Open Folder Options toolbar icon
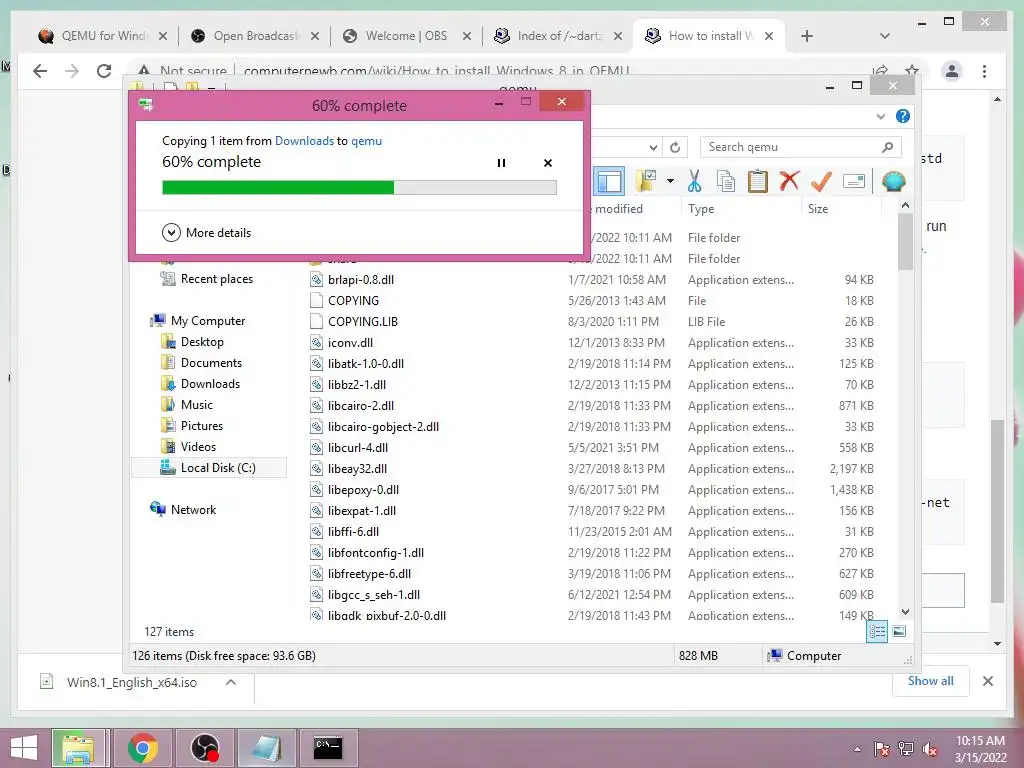Screen dimensions: 1024x768 point(646,181)
